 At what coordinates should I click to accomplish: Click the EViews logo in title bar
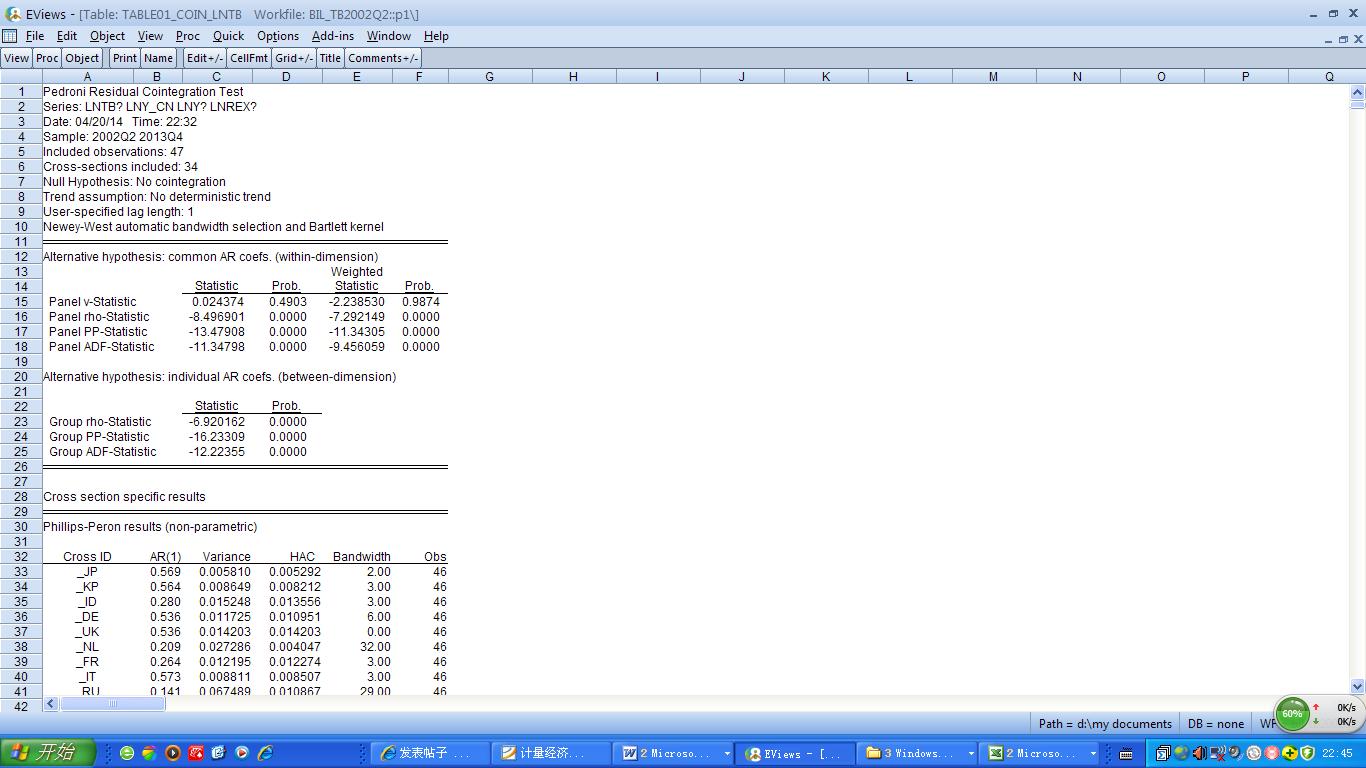[x=13, y=14]
